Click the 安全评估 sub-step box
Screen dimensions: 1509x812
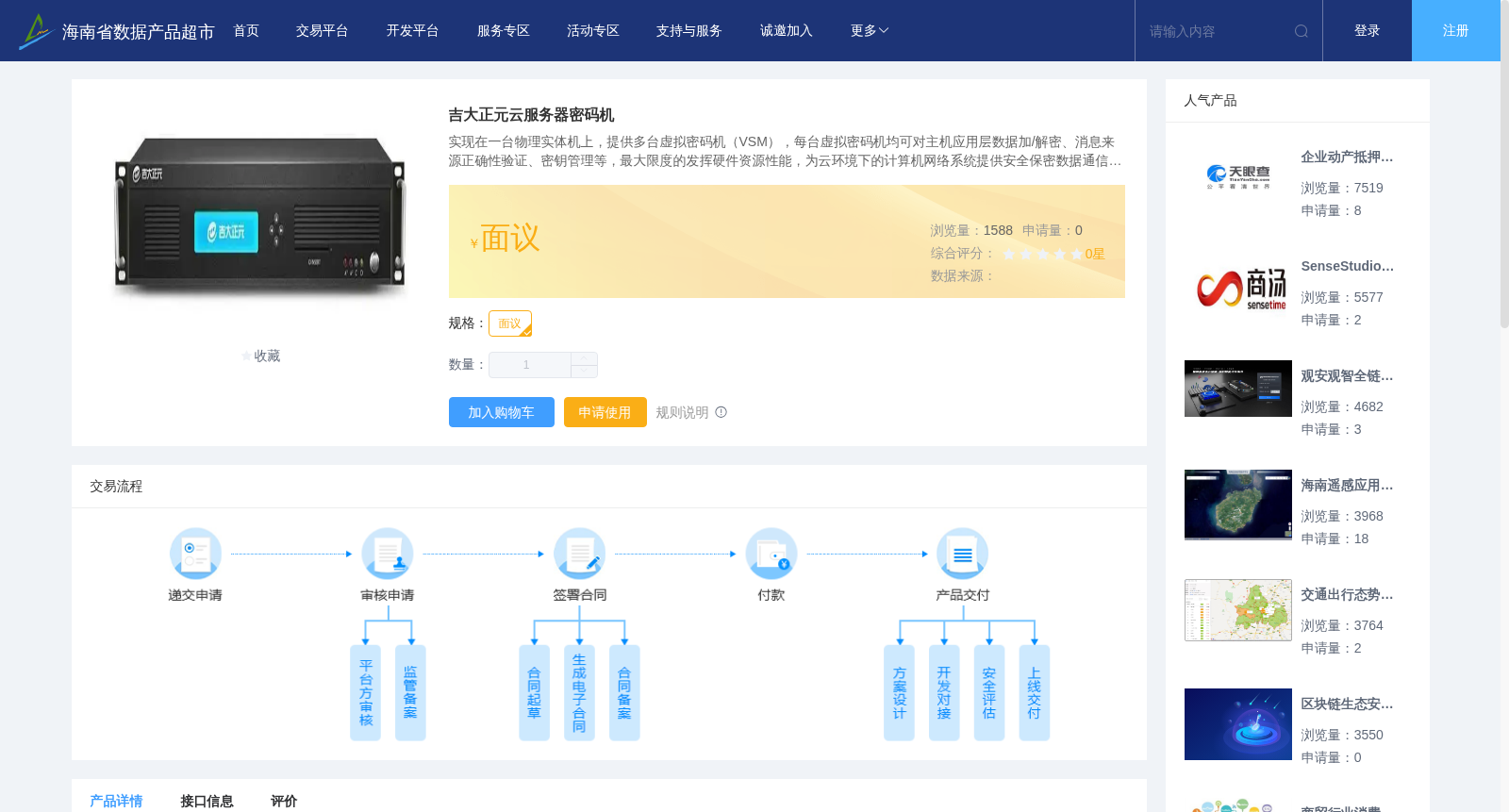click(989, 693)
